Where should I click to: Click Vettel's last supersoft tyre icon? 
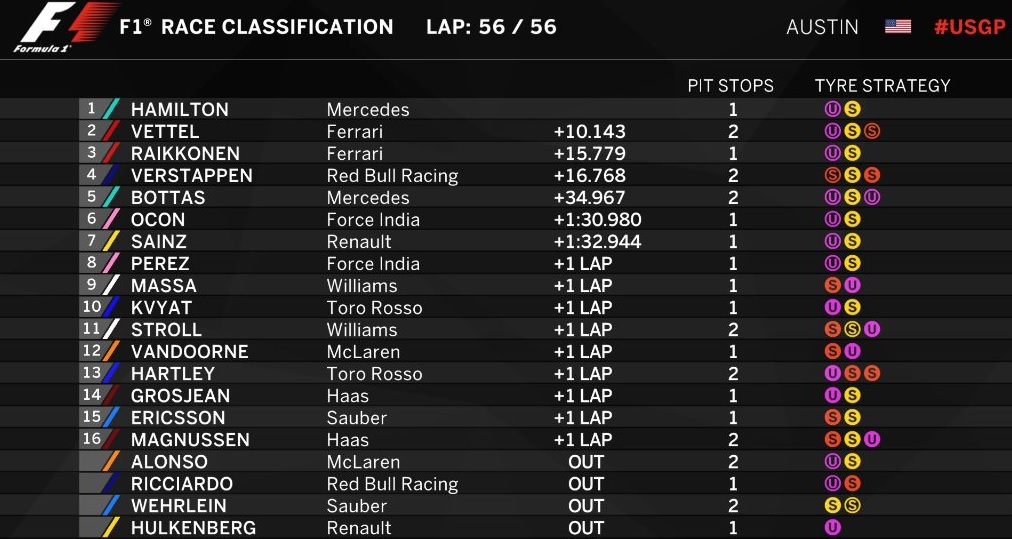click(x=872, y=132)
